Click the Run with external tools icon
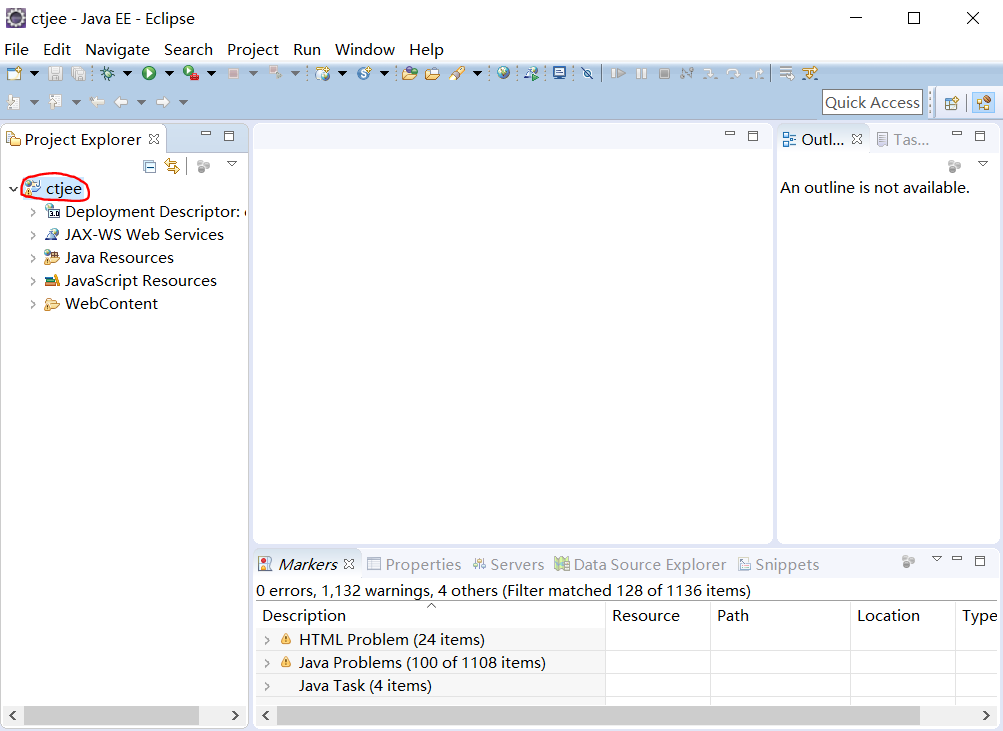 tap(191, 74)
